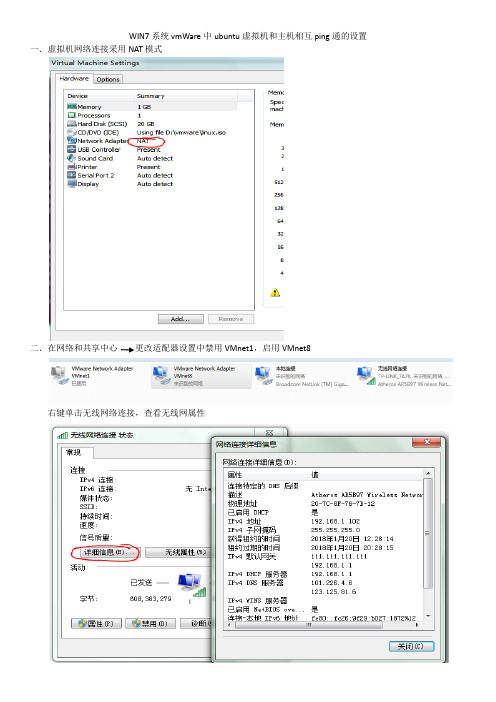Image resolution: width=496 pixels, height=702 pixels.
Task: Click the 属性 properties button
Action: (x=96, y=623)
